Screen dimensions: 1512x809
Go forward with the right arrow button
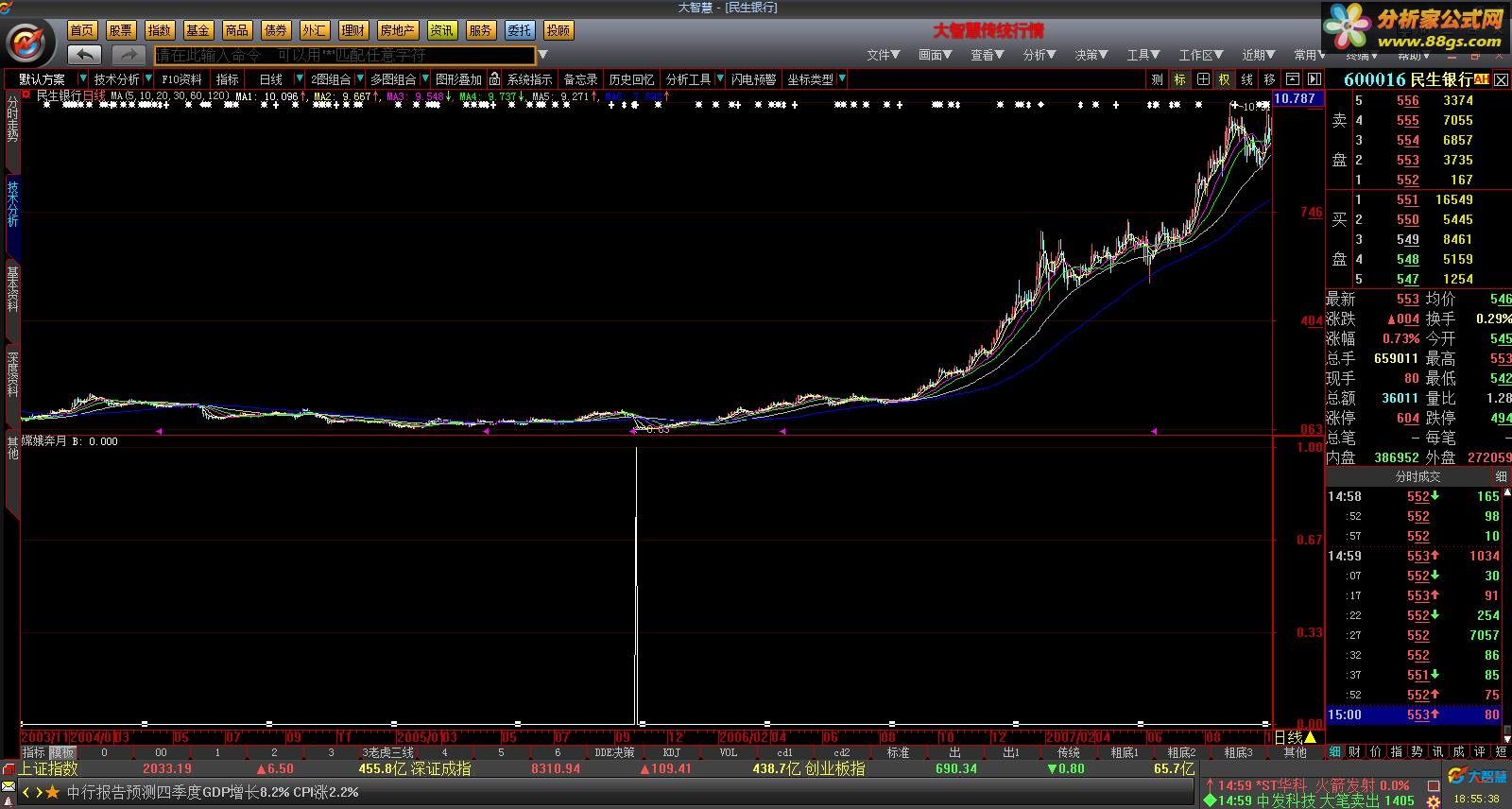coord(129,55)
